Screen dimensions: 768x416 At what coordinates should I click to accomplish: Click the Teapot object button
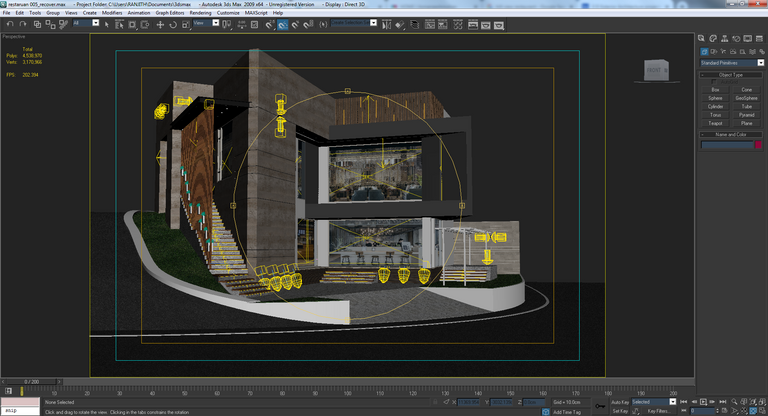click(715, 123)
